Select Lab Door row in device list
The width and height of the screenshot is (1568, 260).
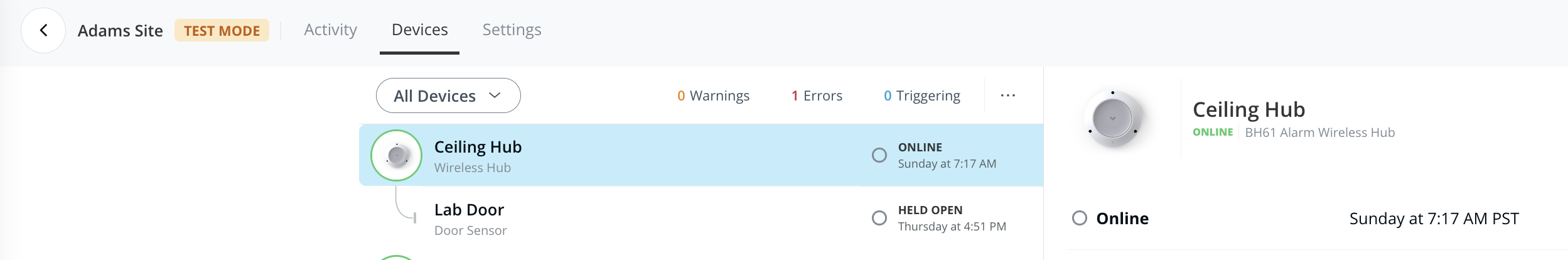628,219
